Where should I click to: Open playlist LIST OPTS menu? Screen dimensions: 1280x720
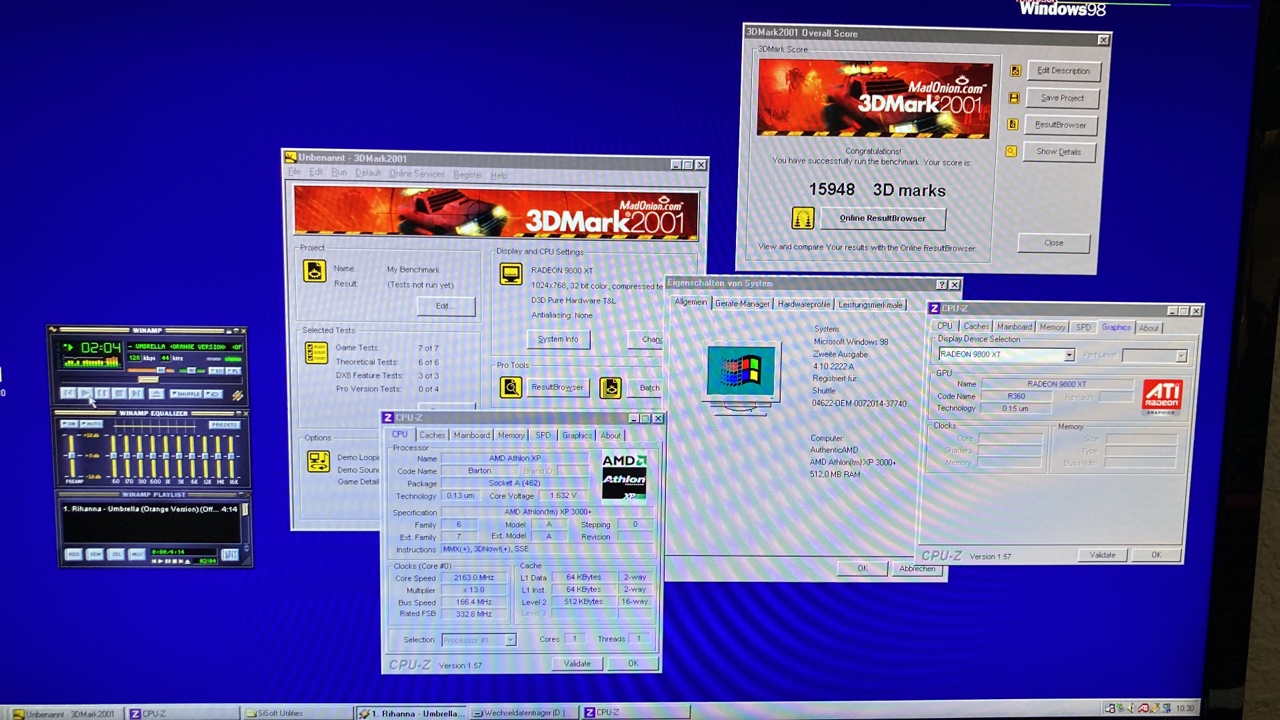(x=230, y=554)
